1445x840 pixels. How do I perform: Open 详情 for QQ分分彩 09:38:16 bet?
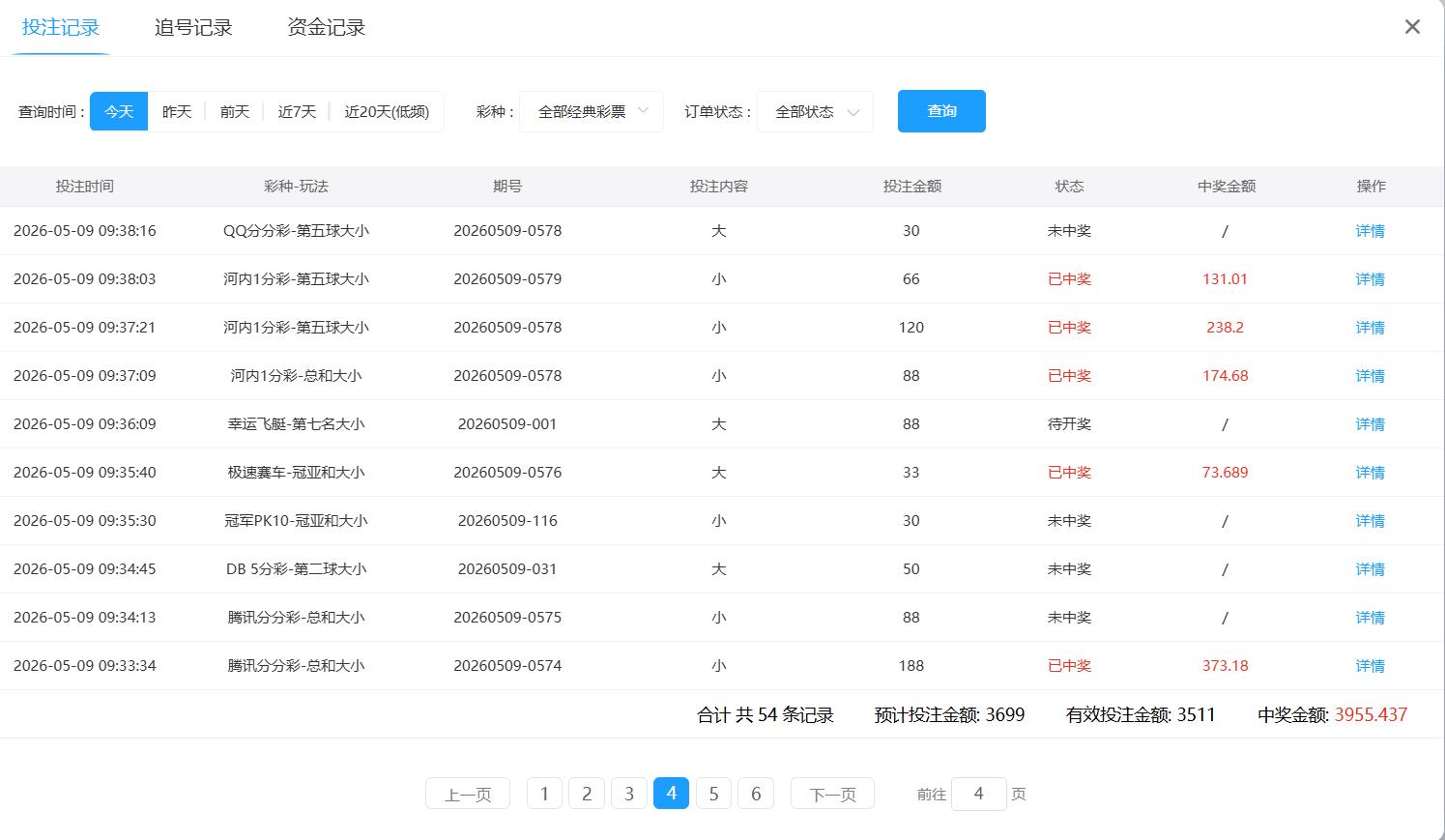pos(1370,231)
